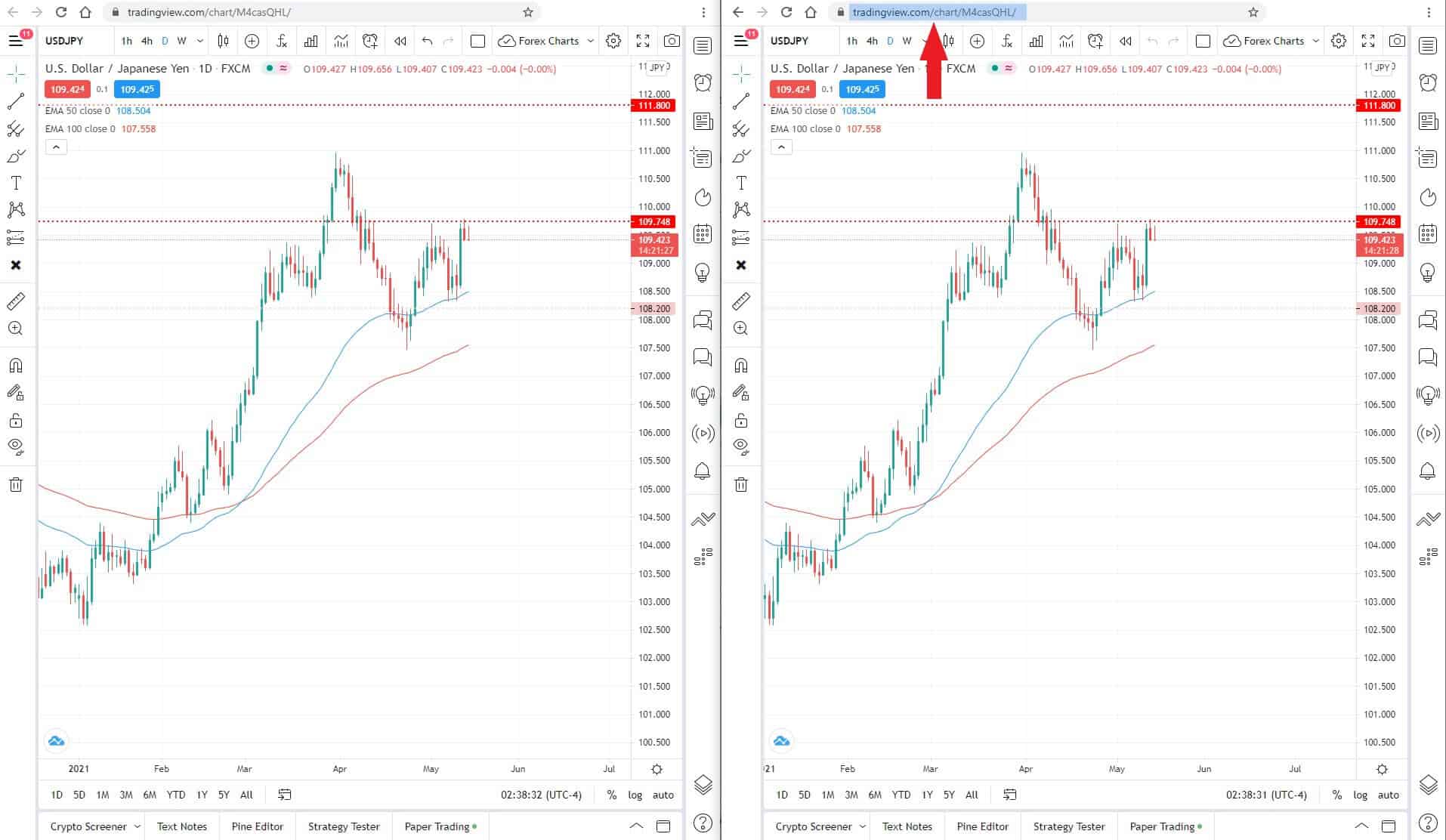This screenshot has width=1446, height=840.
Task: Start Bar Replay mode
Action: [400, 41]
